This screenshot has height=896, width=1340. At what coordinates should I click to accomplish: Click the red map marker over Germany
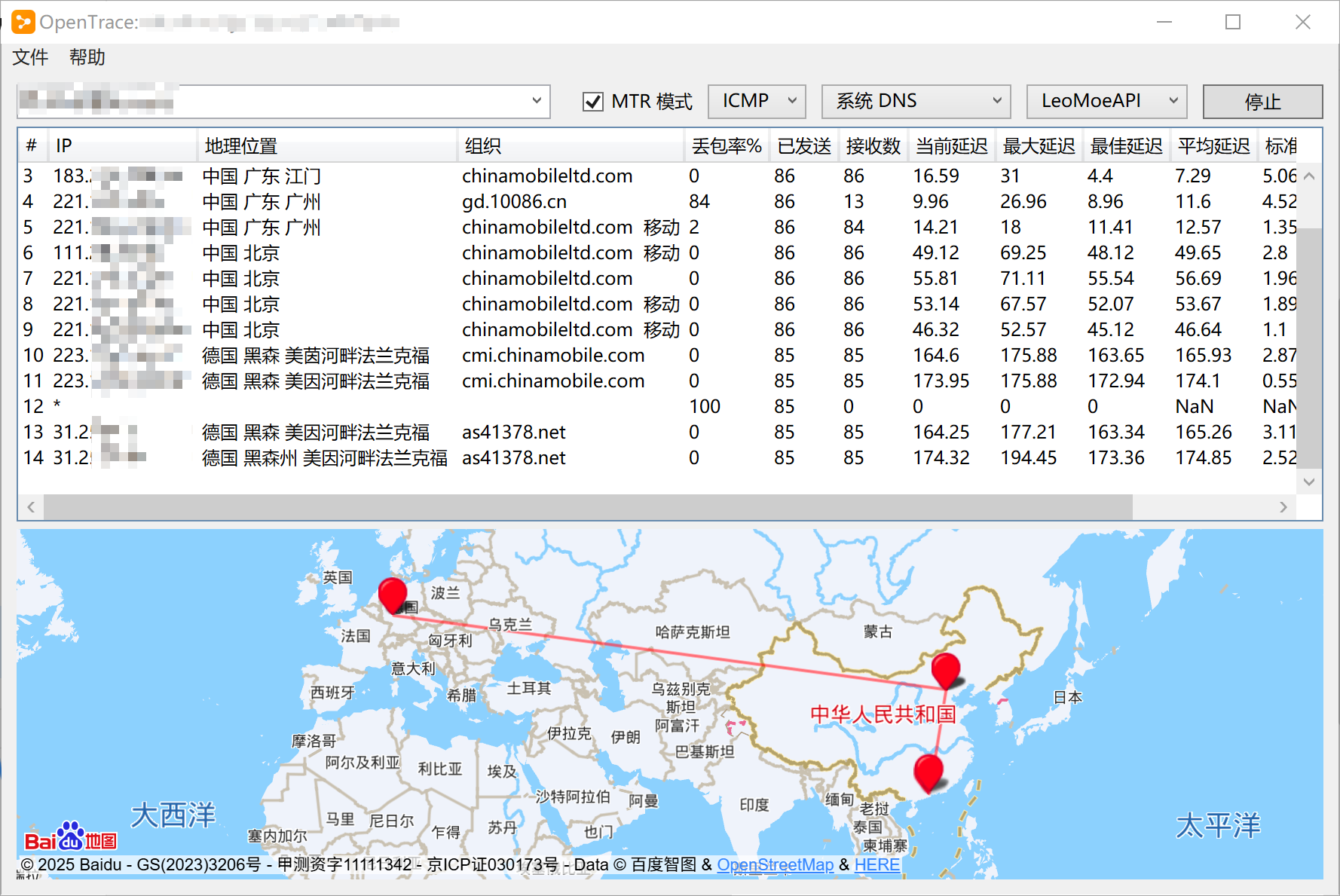392,595
